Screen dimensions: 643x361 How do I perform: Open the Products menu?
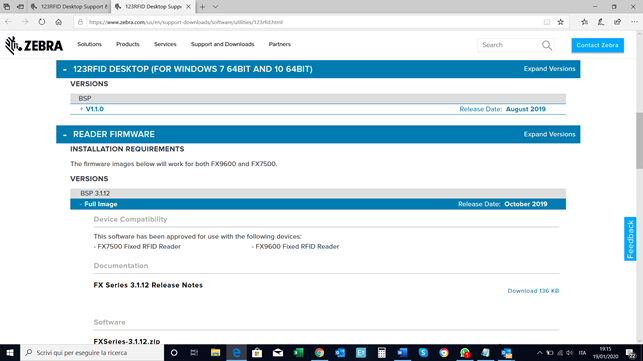pos(128,44)
